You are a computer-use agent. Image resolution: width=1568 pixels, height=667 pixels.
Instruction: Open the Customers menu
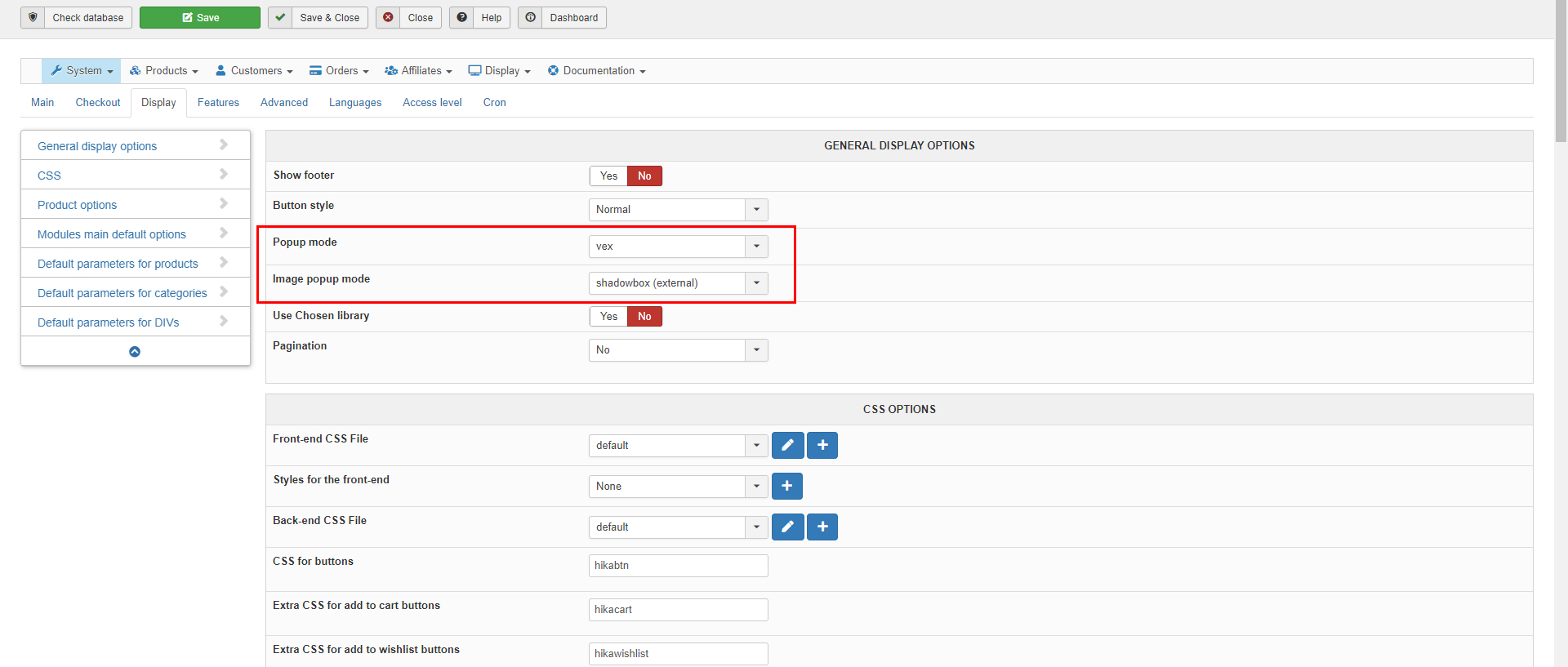click(x=254, y=71)
